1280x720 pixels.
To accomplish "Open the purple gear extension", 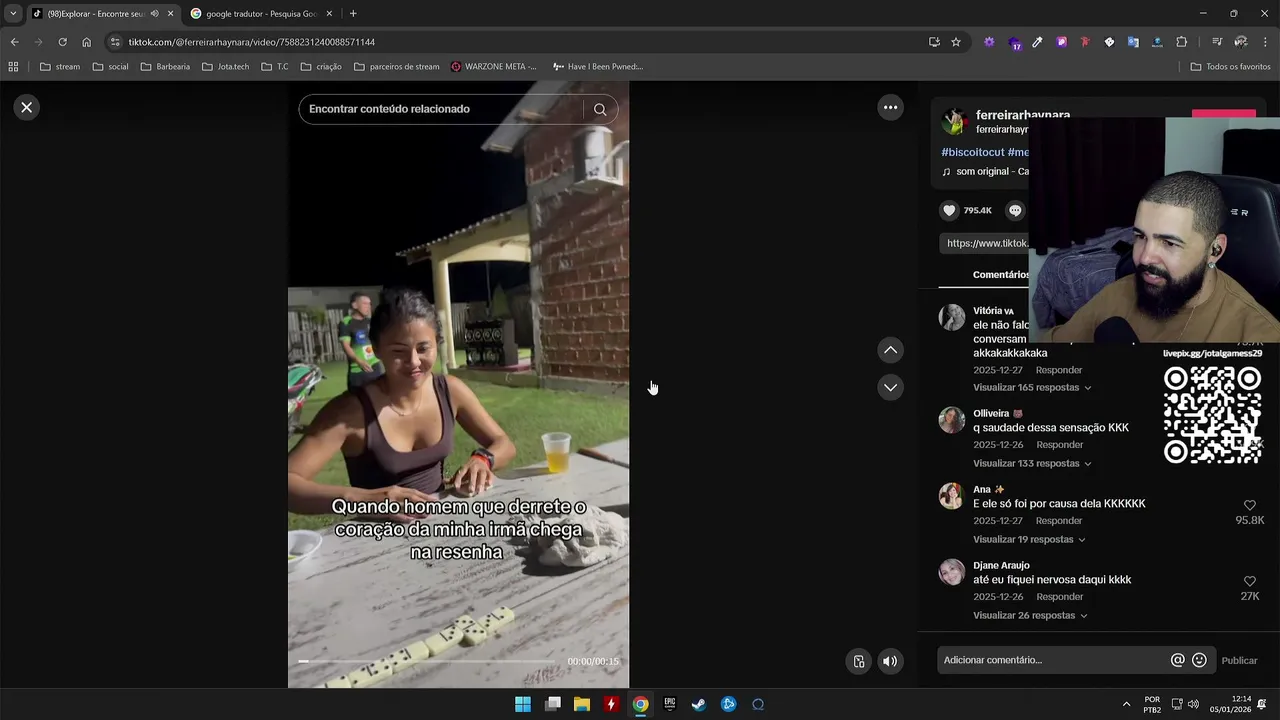I will coord(989,42).
